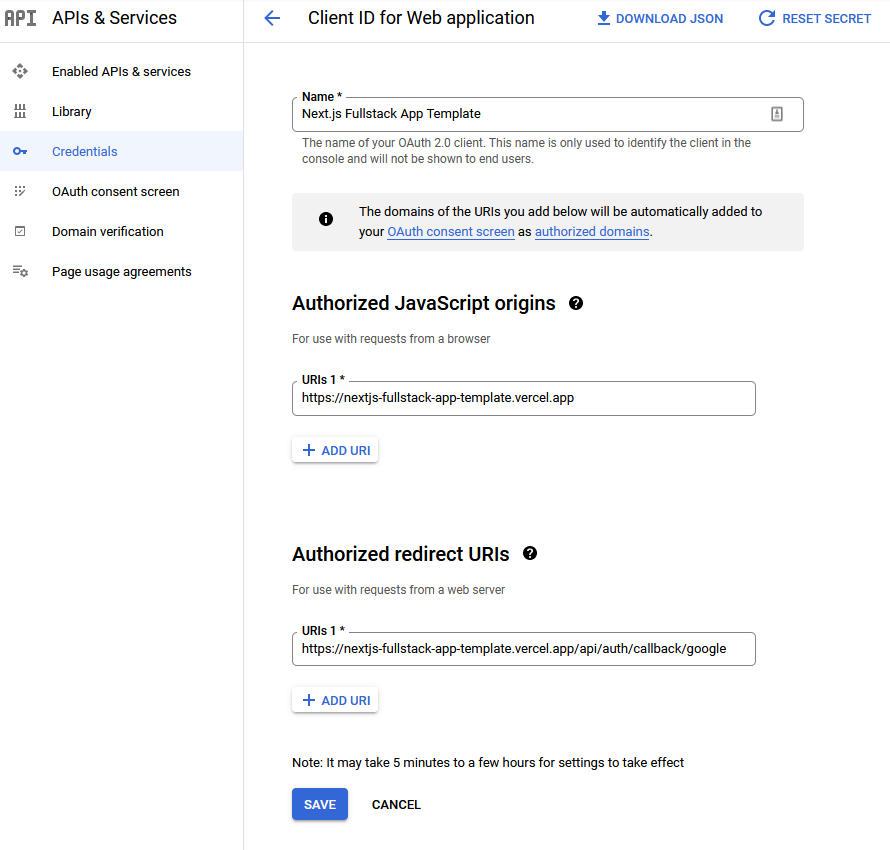Screen dimensions: 890x850
Task: Open help for Authorized JavaScript origins
Action: [x=576, y=303]
